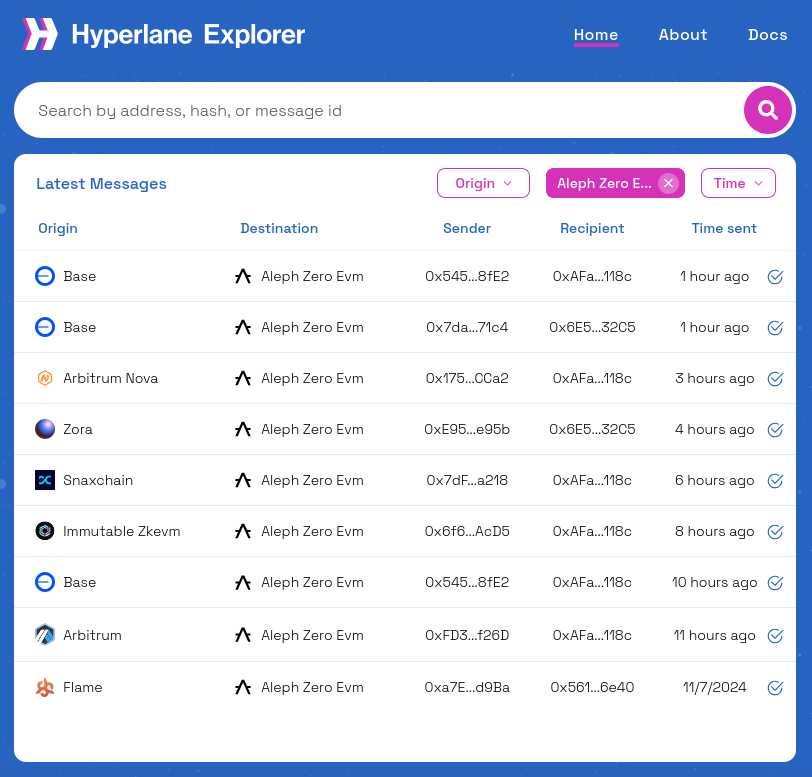Click the Flame origin label
This screenshot has width=812, height=777.
pos(83,688)
